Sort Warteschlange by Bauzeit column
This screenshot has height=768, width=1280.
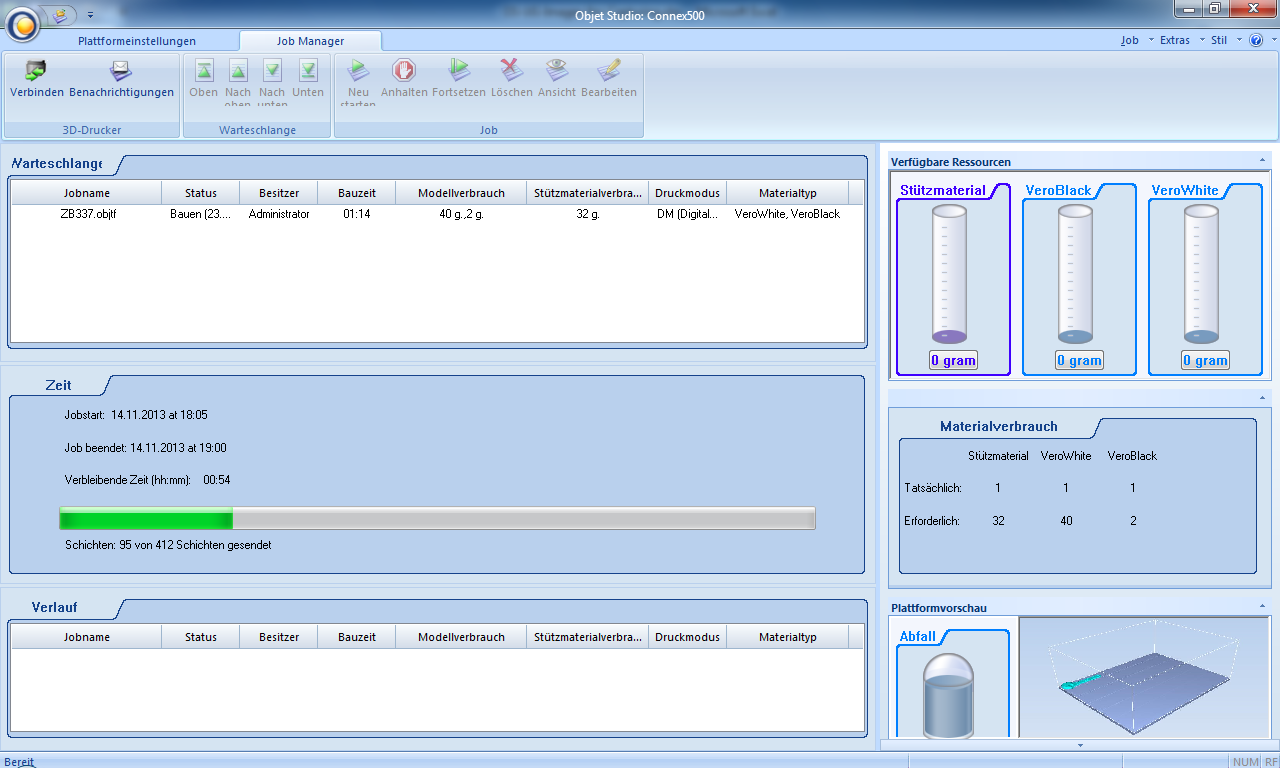click(357, 193)
